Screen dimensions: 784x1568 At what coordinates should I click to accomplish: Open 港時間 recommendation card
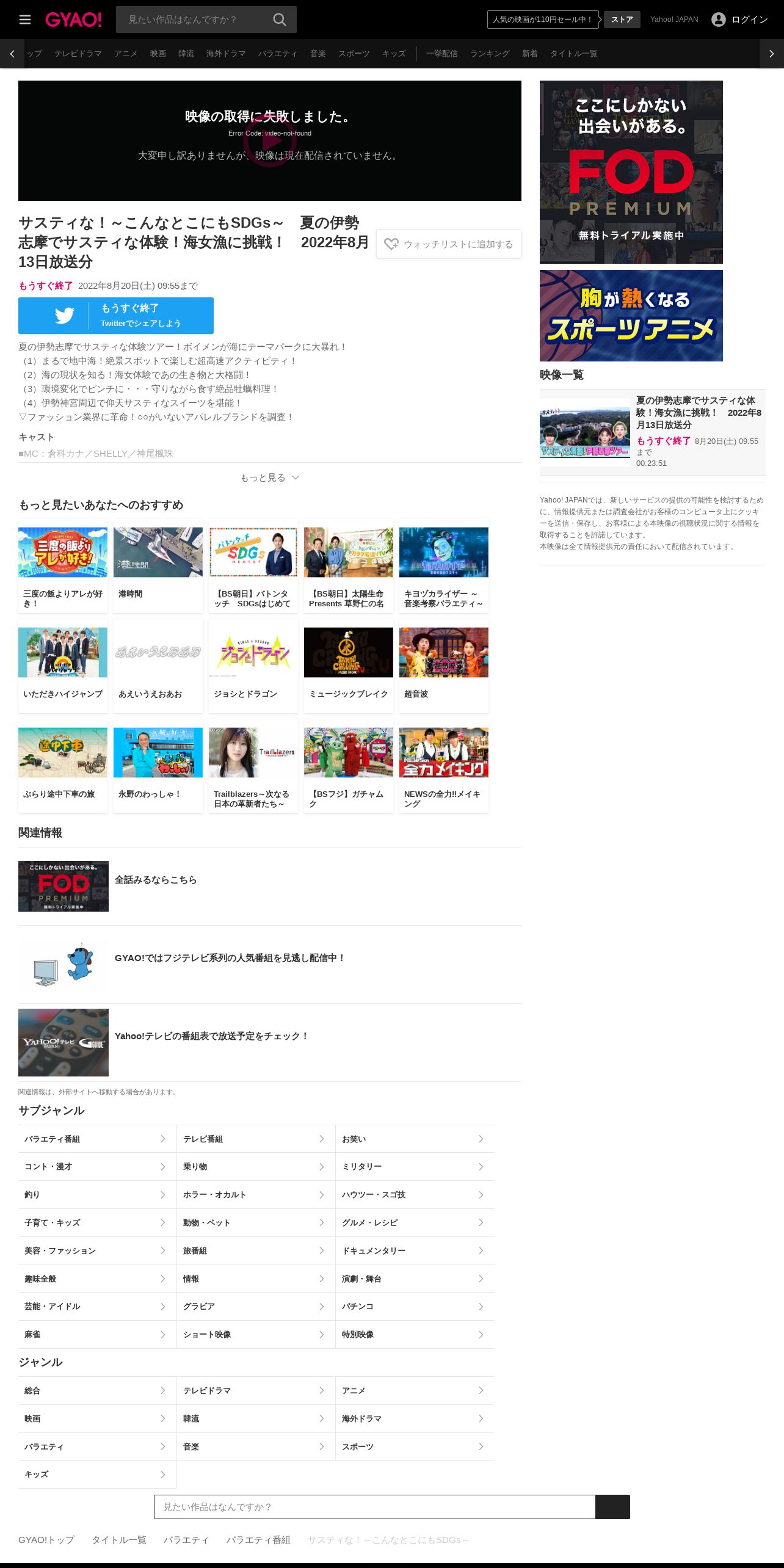[158, 566]
